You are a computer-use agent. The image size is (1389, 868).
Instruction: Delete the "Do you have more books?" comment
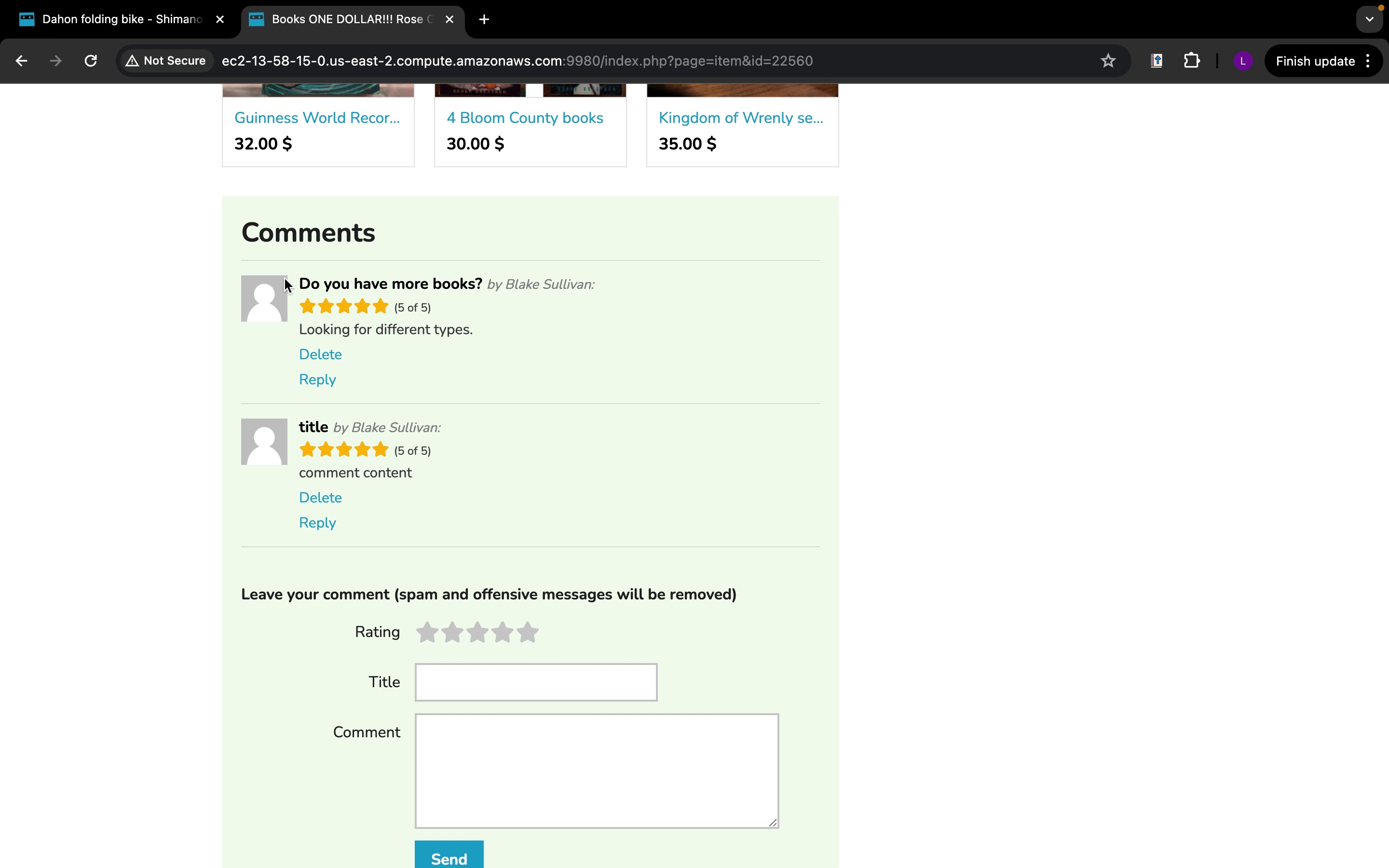tap(320, 354)
